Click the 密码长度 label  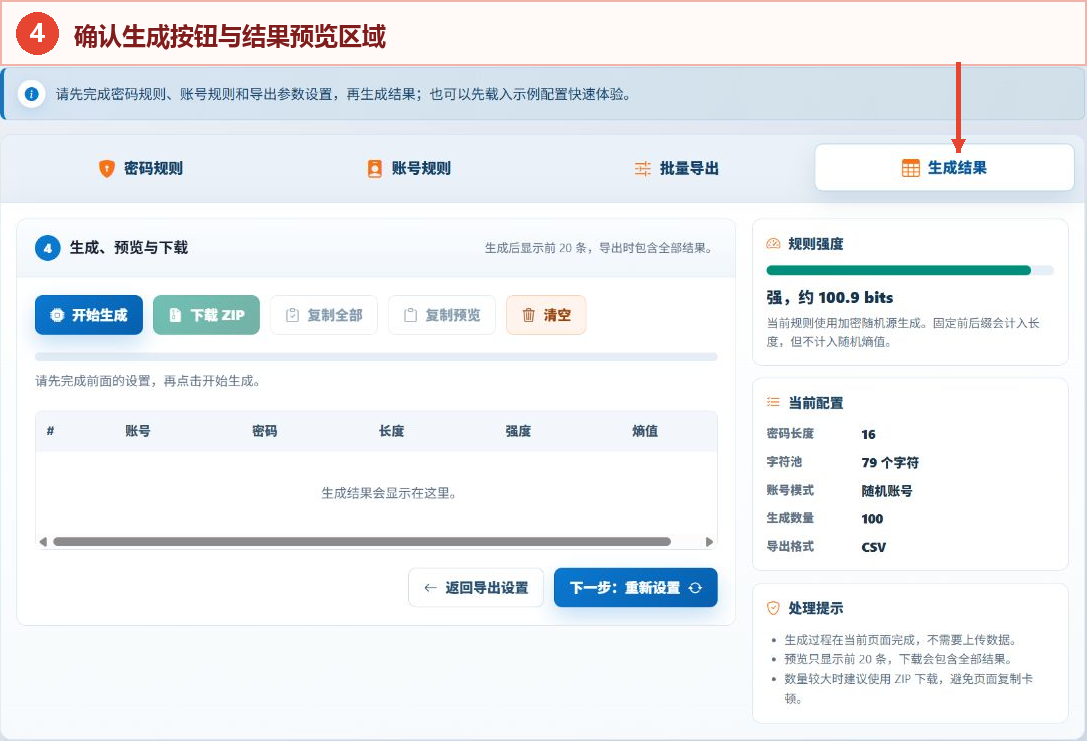pos(790,434)
